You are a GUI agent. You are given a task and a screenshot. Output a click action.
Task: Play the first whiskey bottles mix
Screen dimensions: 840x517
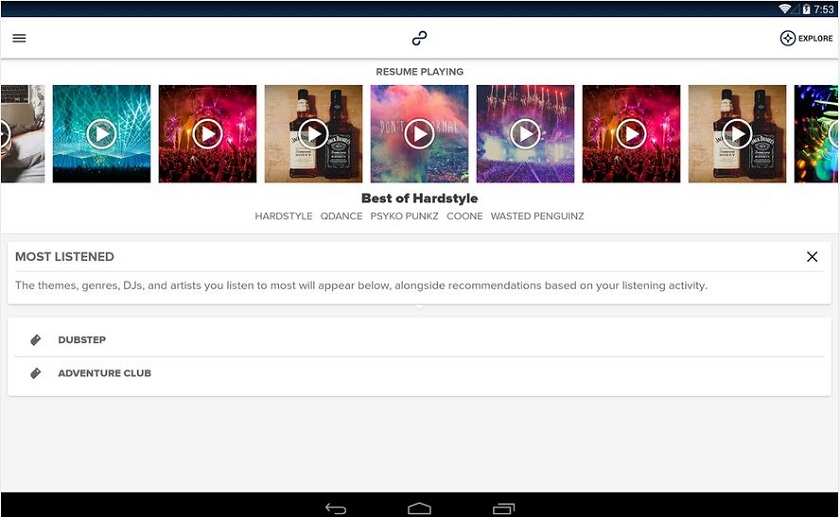point(313,134)
